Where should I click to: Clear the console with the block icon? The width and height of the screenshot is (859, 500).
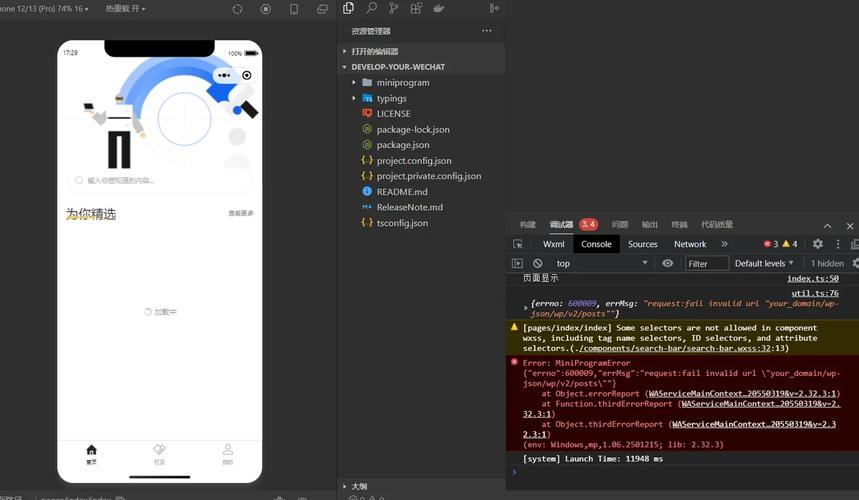point(537,263)
